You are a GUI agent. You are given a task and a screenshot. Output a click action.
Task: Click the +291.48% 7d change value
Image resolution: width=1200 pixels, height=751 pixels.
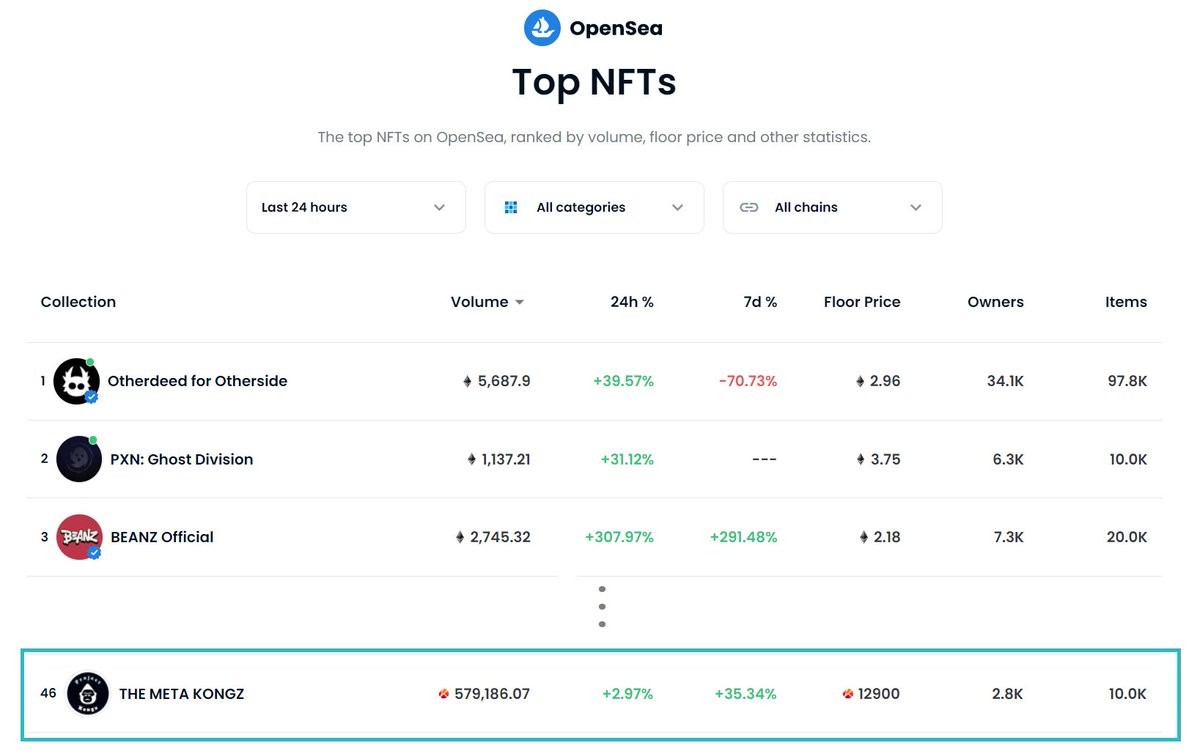744,537
